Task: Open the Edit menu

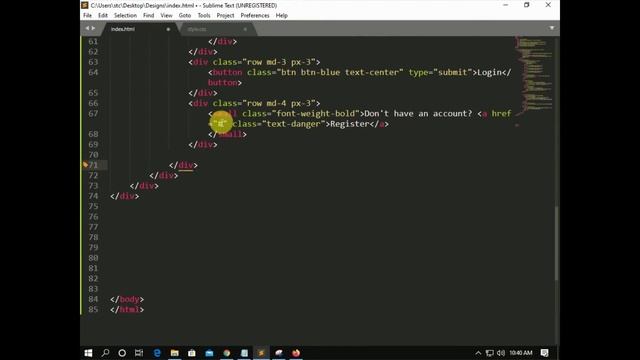Action: pos(103,16)
